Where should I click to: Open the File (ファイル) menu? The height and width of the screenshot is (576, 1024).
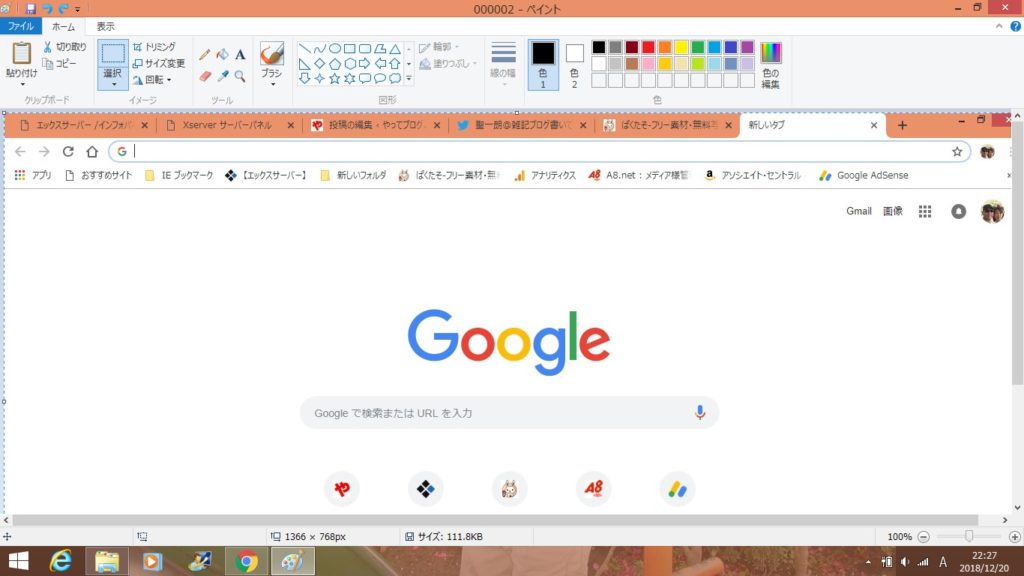(21, 26)
